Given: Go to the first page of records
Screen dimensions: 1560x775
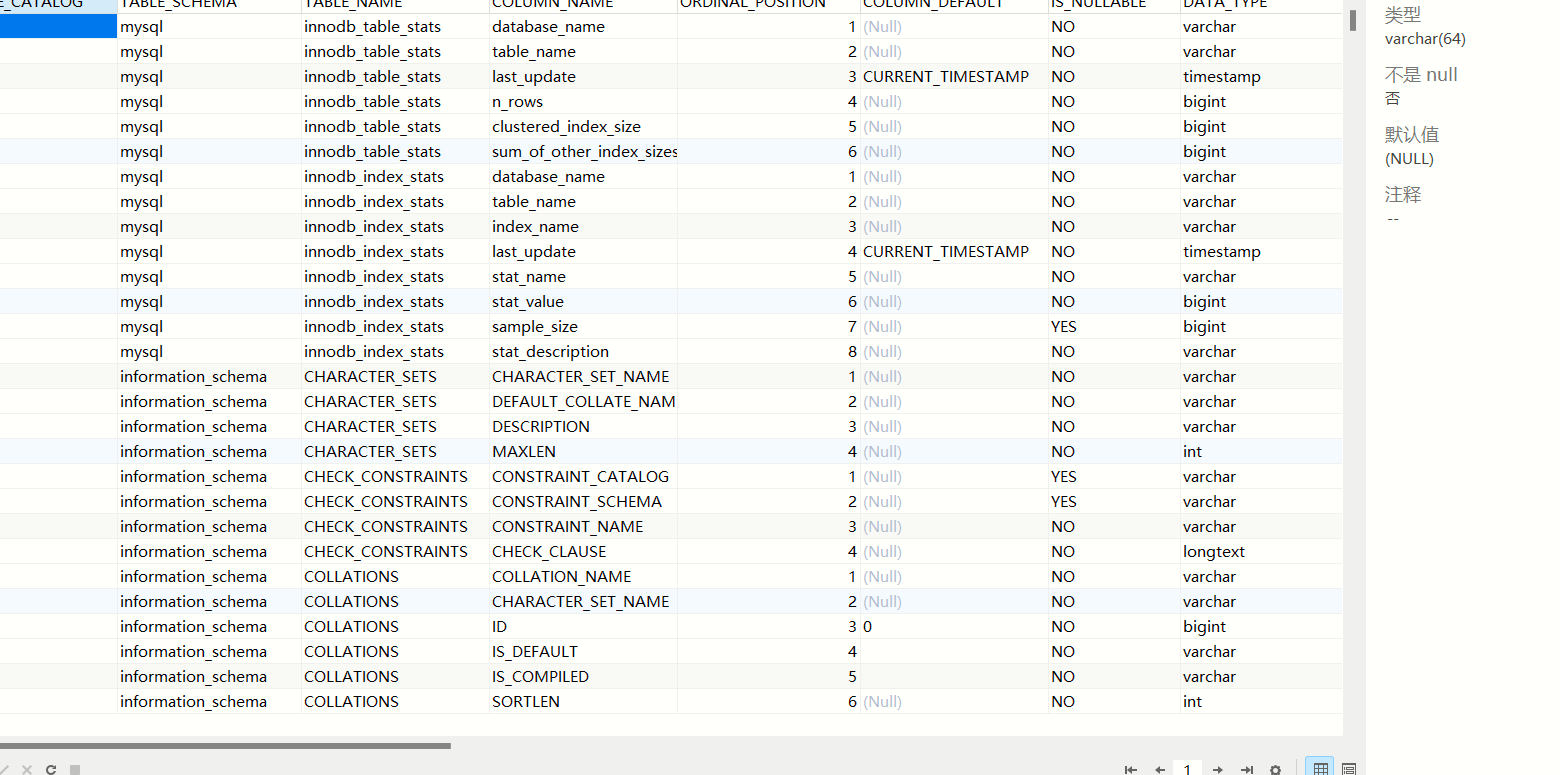Looking at the screenshot, I should [1131, 770].
